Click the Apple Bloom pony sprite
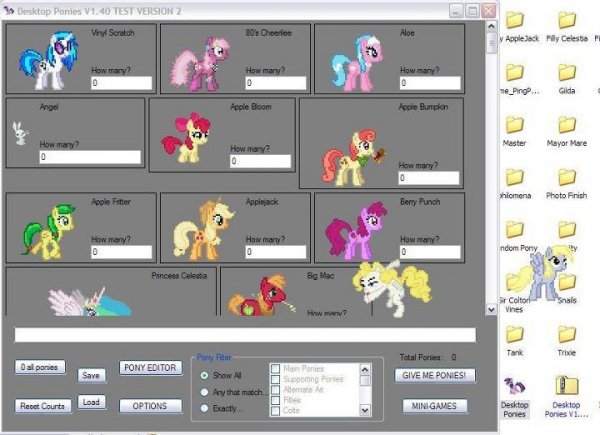 186,138
